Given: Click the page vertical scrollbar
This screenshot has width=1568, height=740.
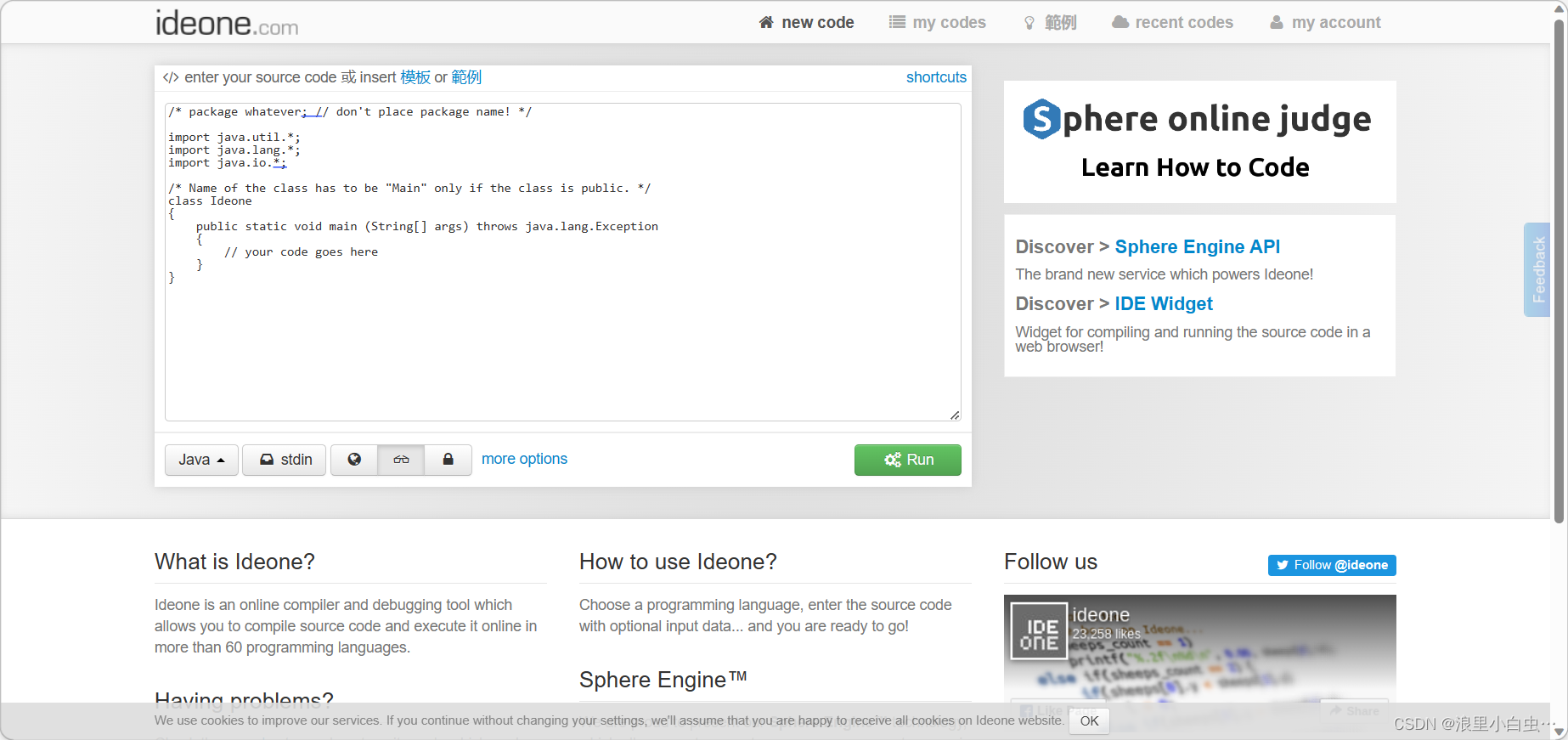Looking at the screenshot, I should 1559,272.
